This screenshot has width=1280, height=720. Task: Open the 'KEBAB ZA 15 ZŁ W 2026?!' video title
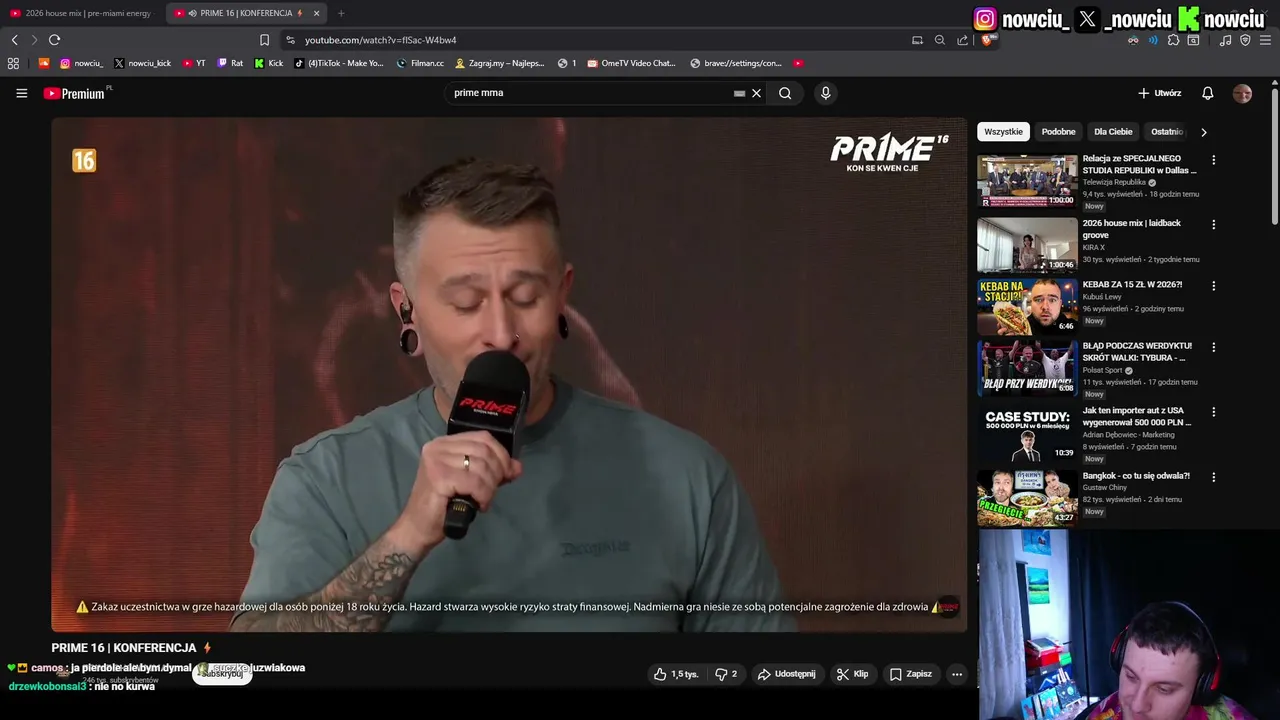pos(1132,285)
